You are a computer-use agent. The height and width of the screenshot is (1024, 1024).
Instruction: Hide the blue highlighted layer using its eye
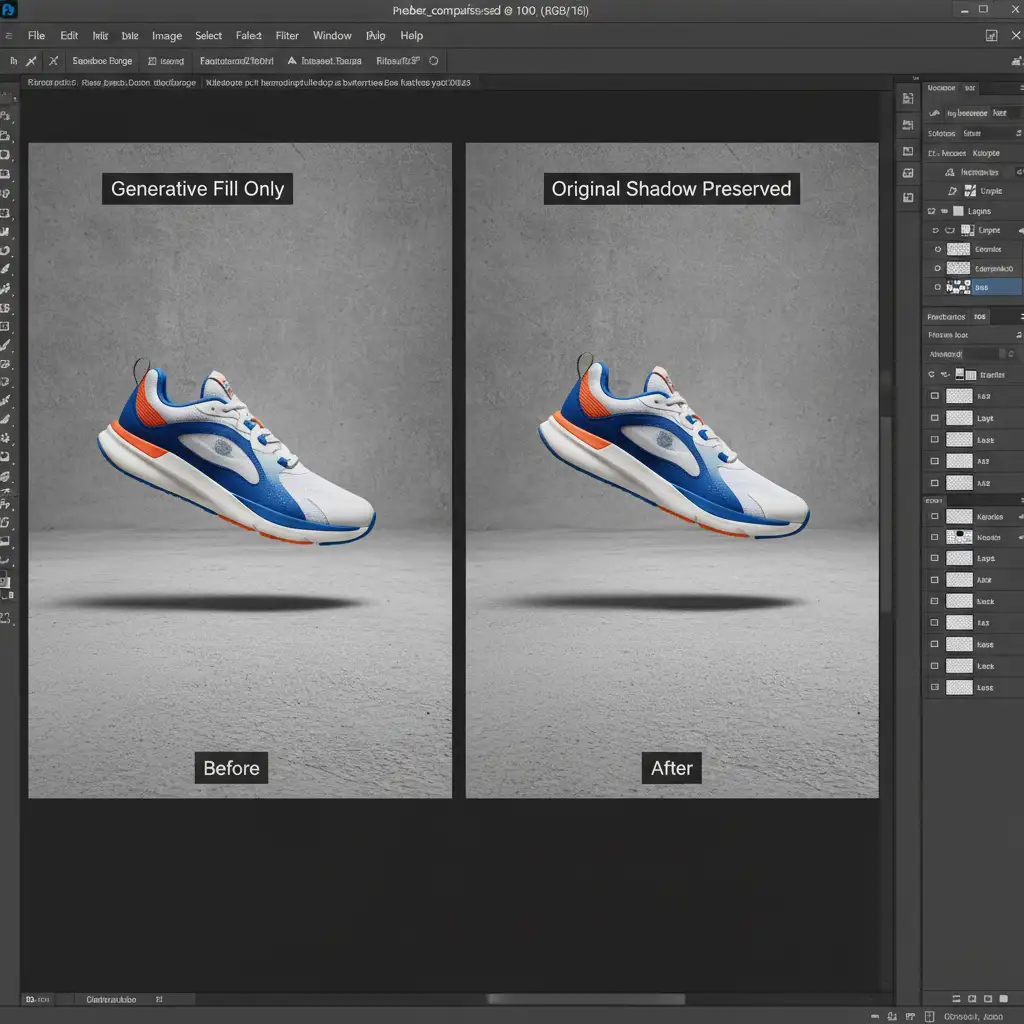tap(937, 287)
